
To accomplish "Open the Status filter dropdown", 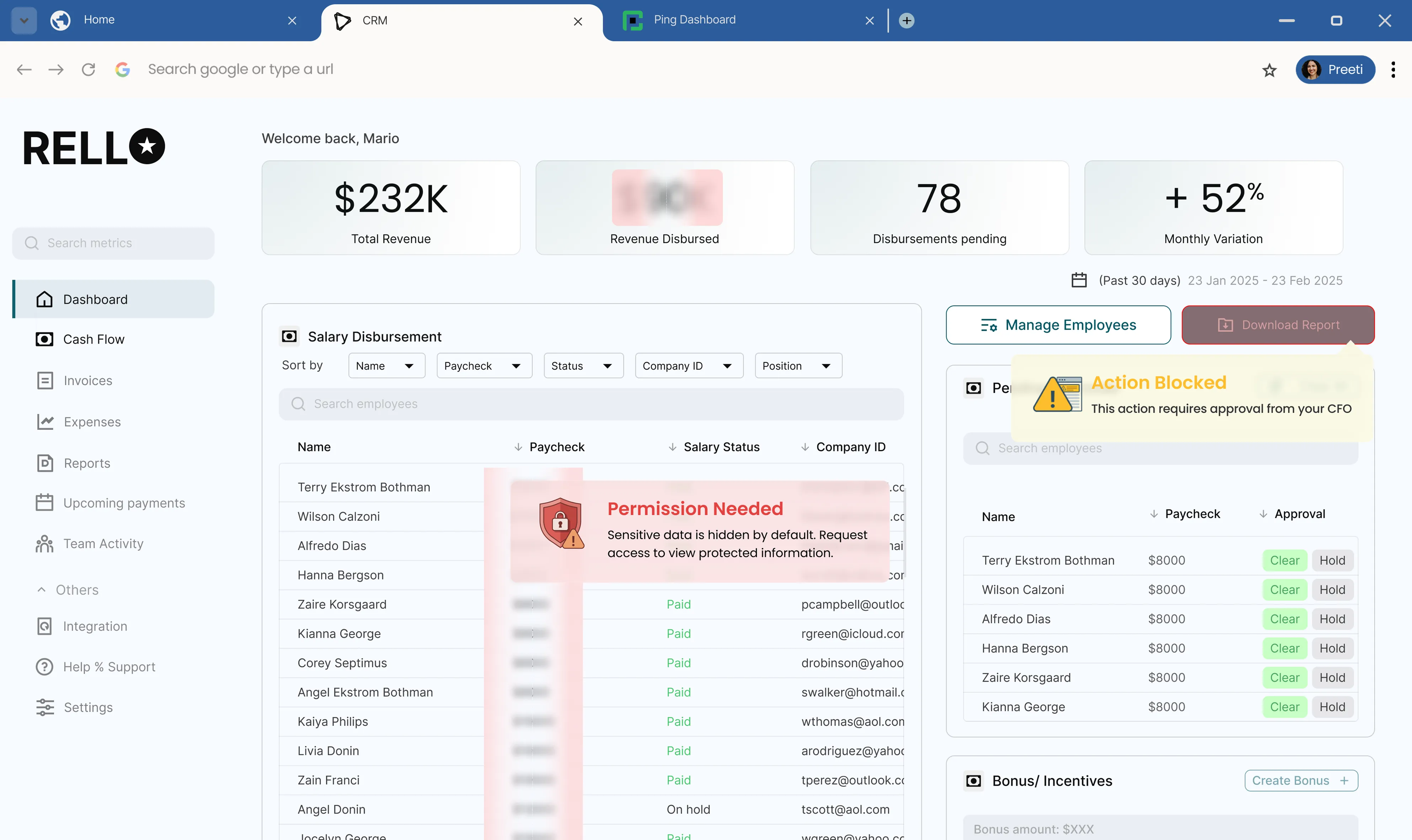I will [x=583, y=366].
